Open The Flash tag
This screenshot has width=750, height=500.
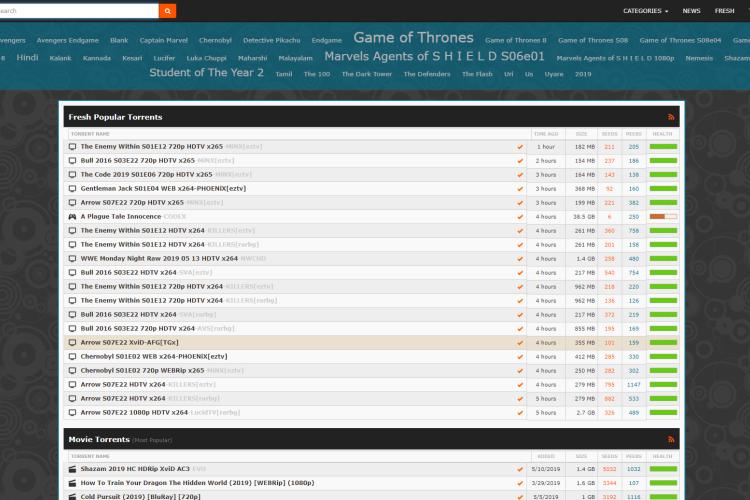477,74
